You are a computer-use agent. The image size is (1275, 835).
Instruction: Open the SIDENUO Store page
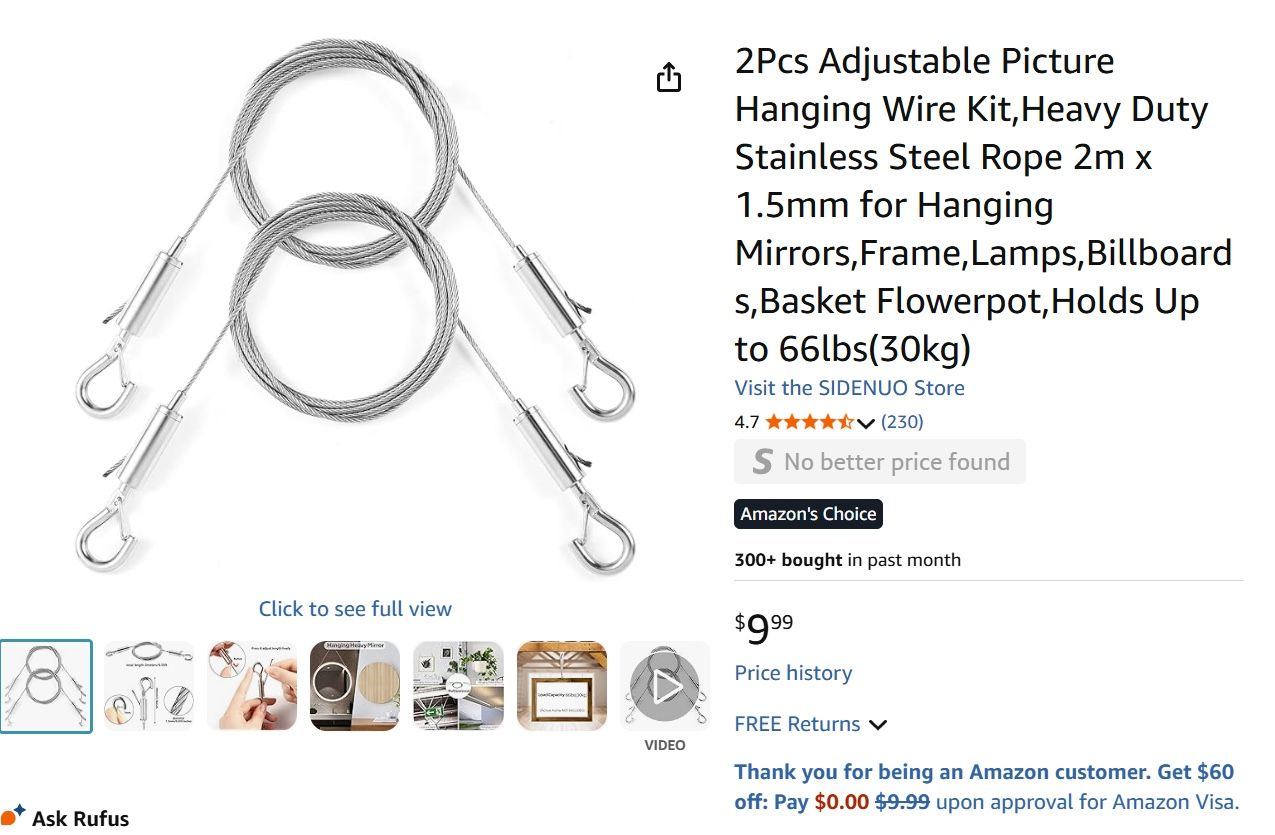[849, 388]
